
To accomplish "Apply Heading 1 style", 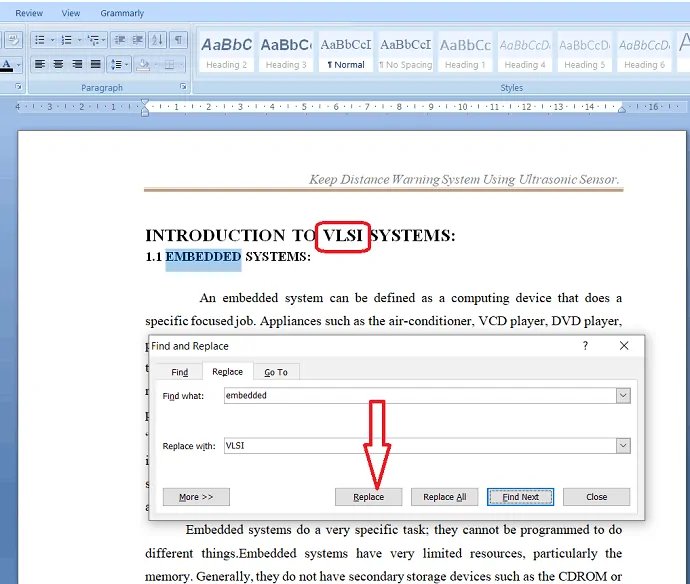I will pos(465,53).
